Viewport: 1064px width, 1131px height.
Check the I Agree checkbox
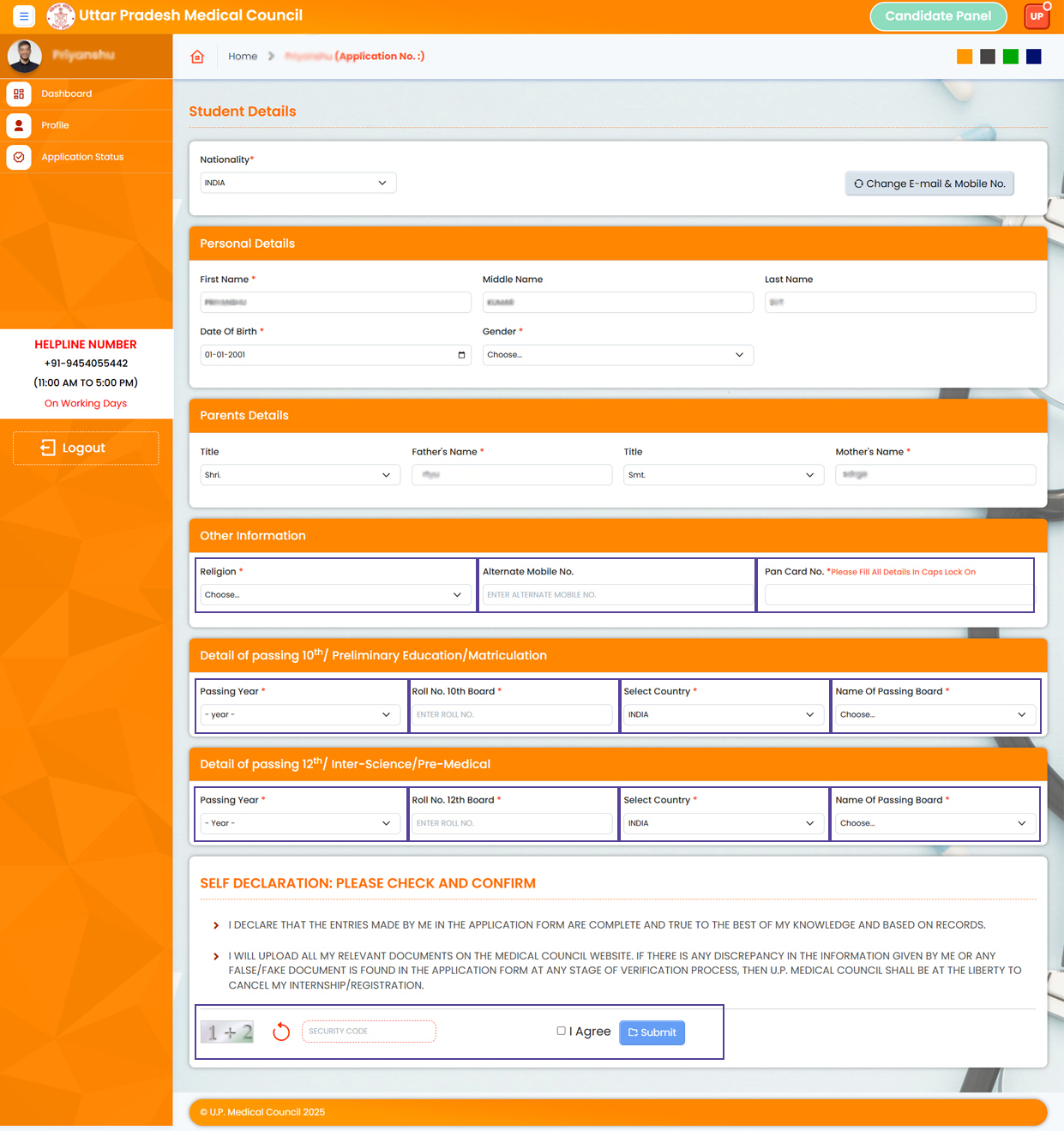(561, 1031)
